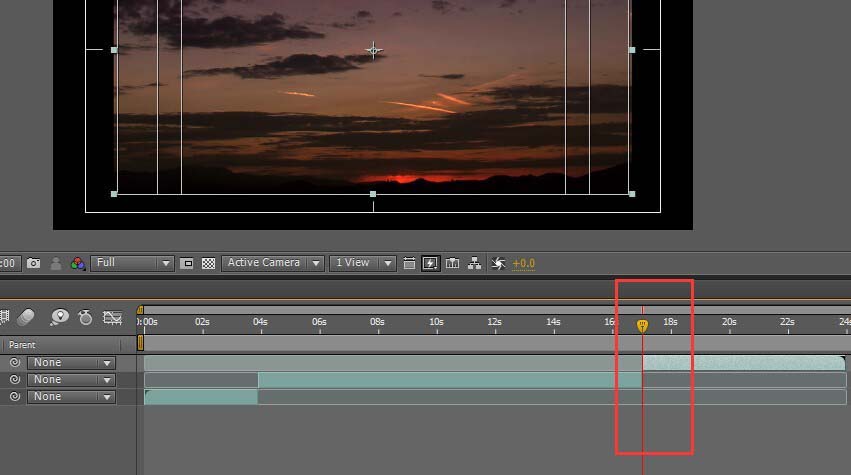Enable Motion Blur switch in timeline
851x475 pixels.
26,317
